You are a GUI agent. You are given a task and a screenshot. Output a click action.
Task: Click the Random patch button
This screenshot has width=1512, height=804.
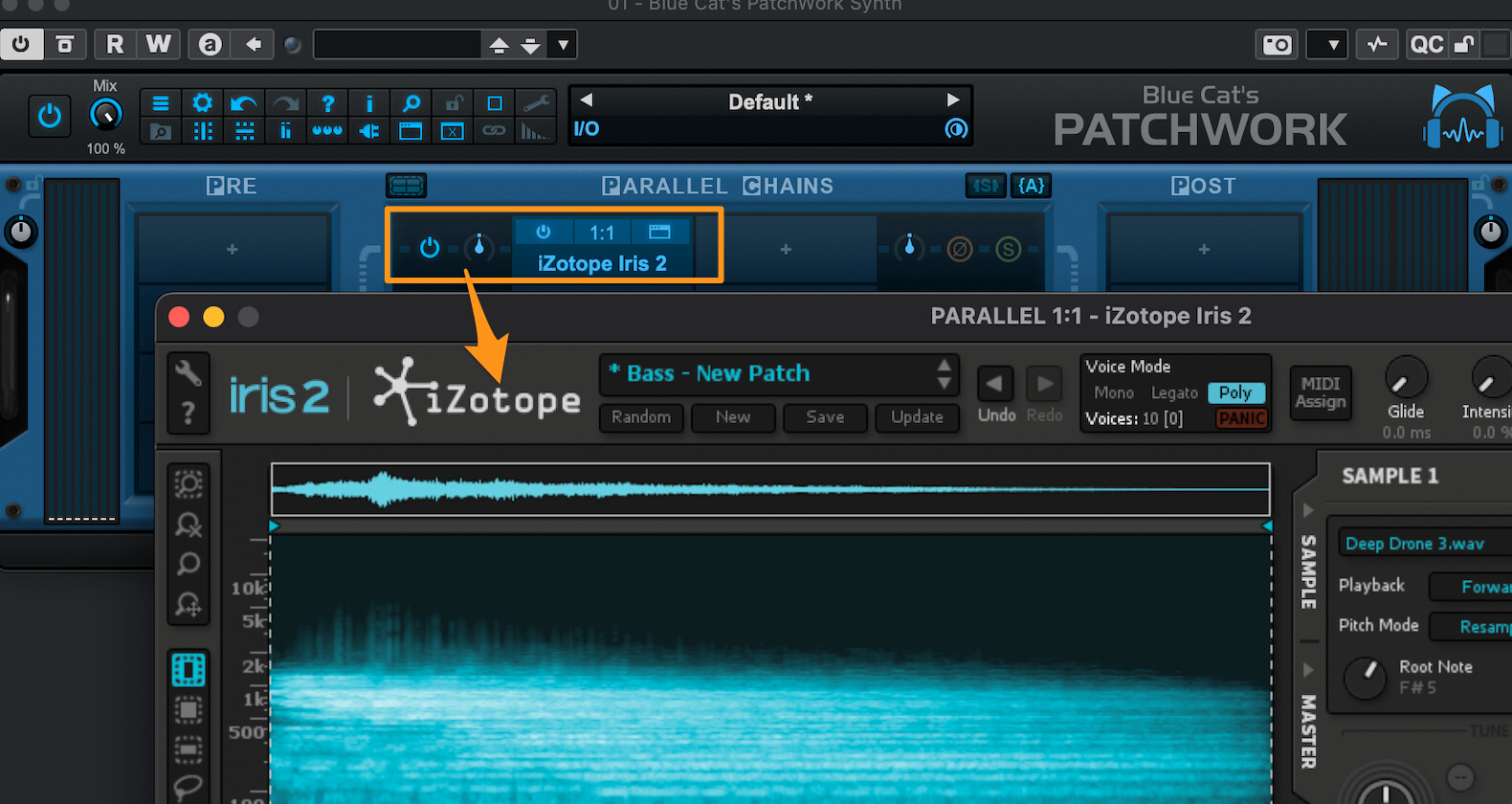pyautogui.click(x=641, y=417)
